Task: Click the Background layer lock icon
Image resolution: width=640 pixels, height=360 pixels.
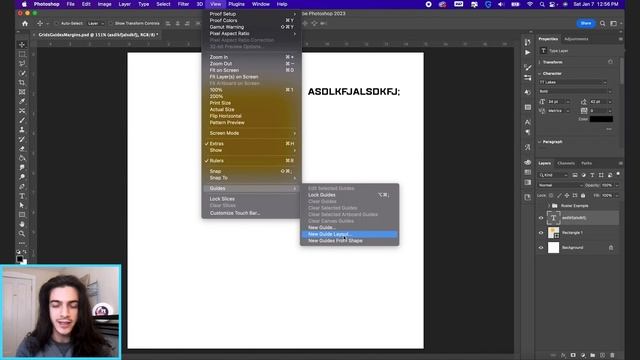Action: click(x=611, y=248)
